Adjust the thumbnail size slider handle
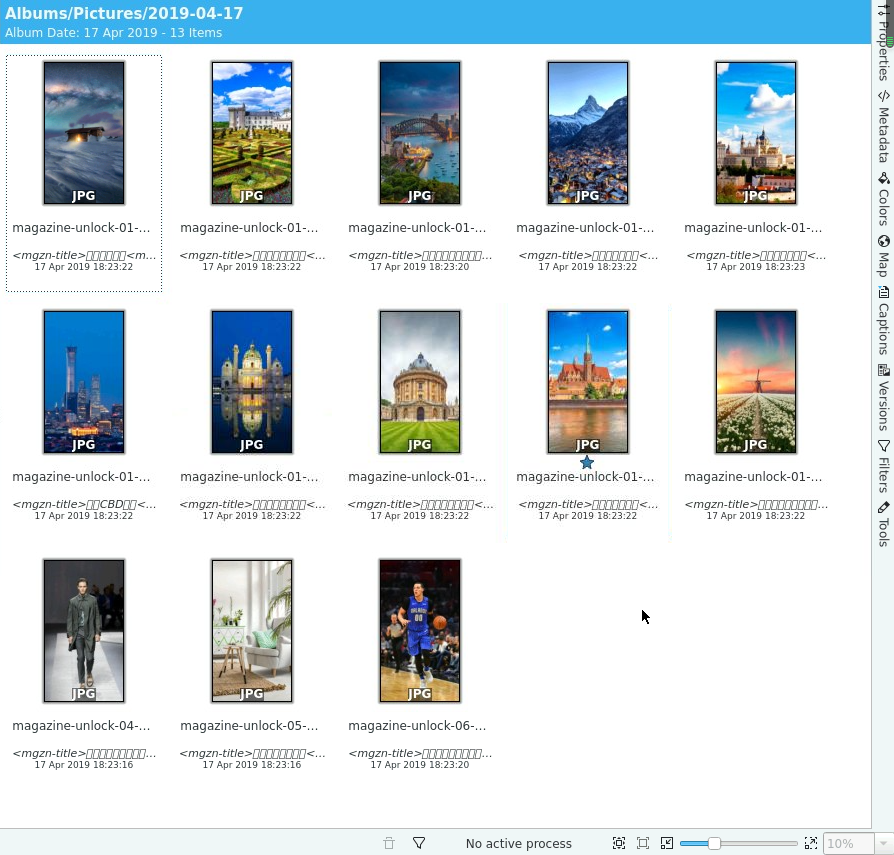This screenshot has height=855, width=894. coord(714,843)
